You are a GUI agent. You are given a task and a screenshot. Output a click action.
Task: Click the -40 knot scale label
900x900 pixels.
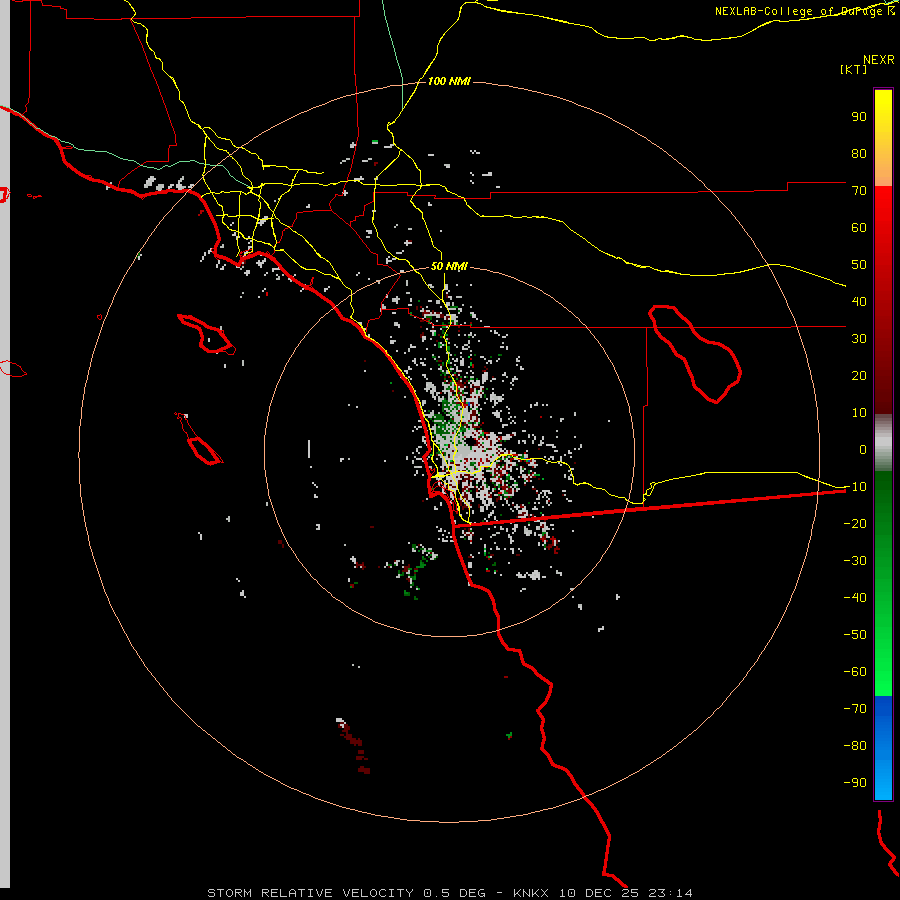855,598
